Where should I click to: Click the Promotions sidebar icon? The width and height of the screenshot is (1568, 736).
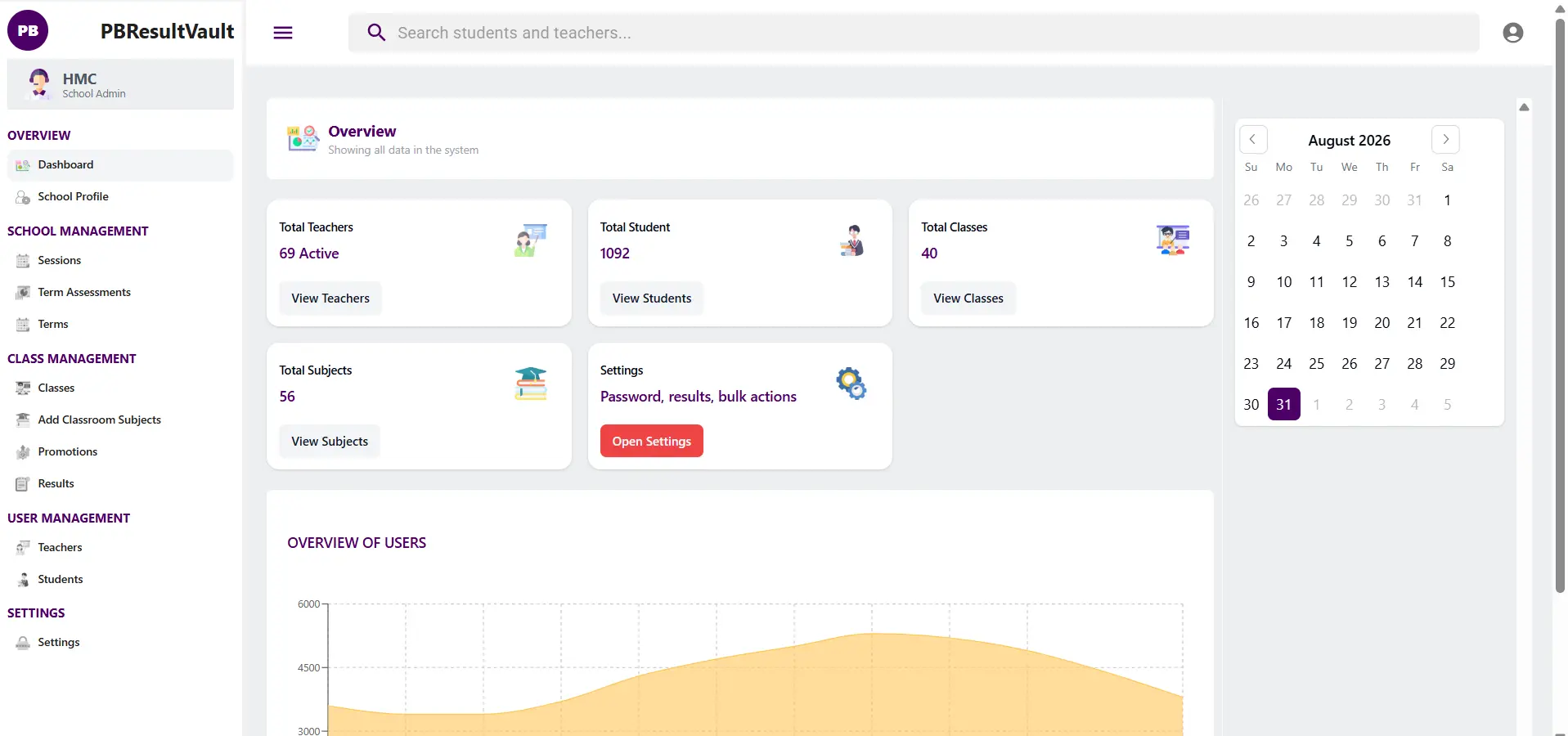tap(23, 452)
